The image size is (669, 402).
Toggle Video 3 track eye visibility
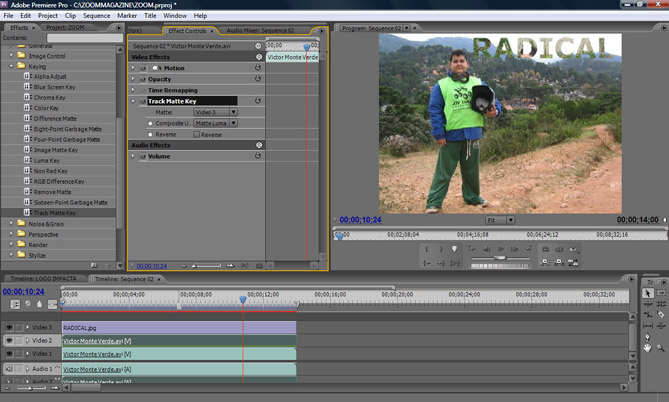(9, 327)
